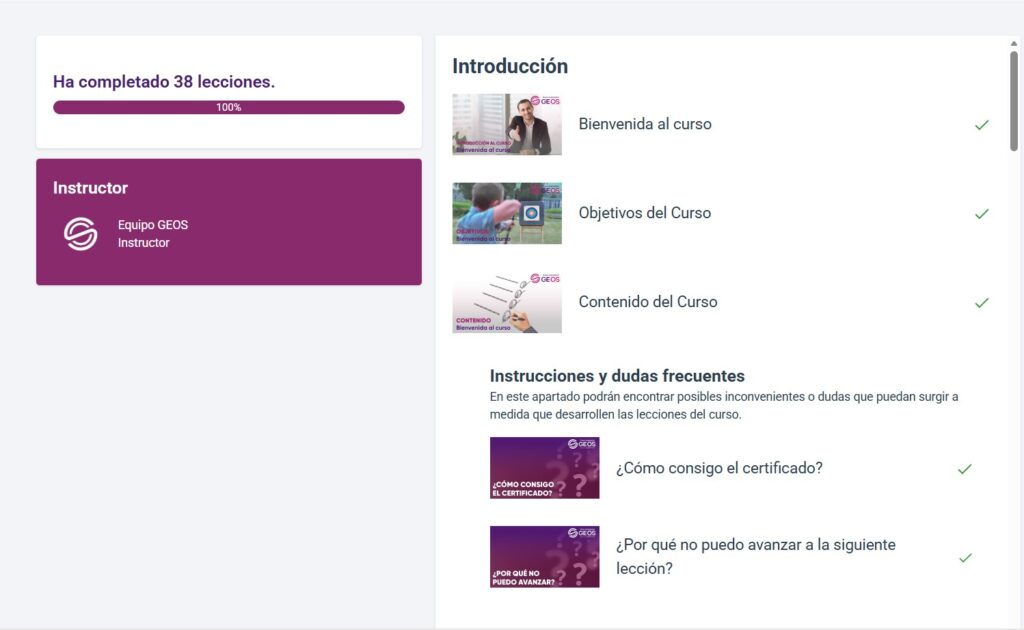The height and width of the screenshot is (630, 1024).
Task: Open the Objetivos del Curso thumbnail
Action: tap(507, 213)
